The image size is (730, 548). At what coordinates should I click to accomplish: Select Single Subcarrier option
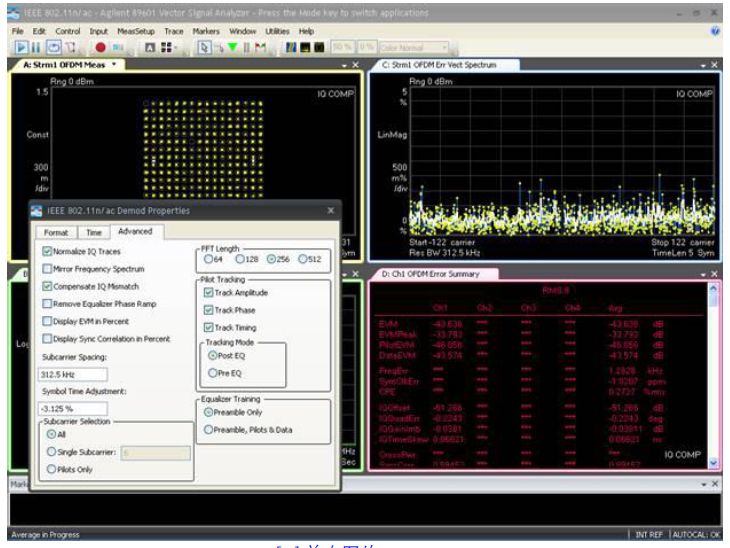(x=51, y=452)
